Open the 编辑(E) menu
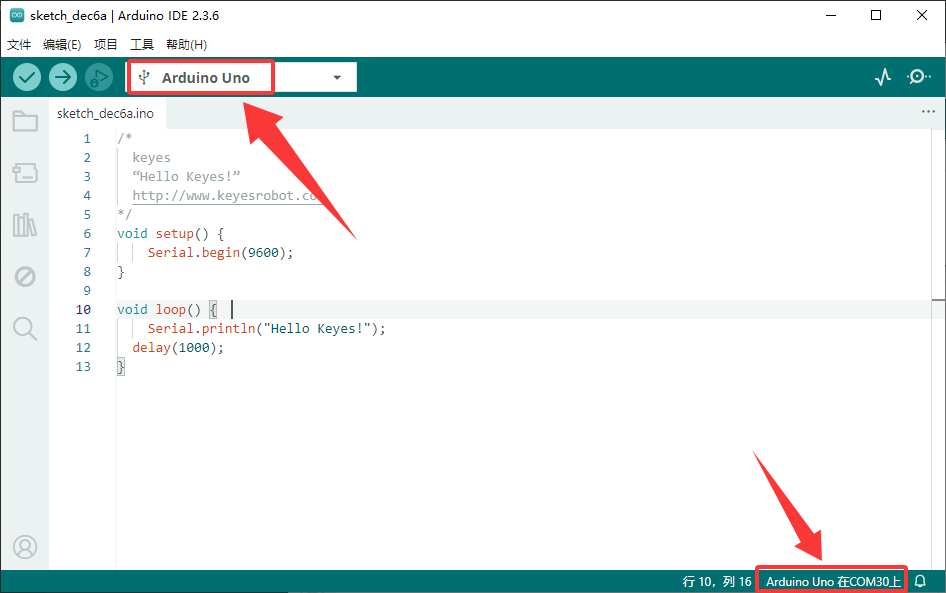946x593 pixels. [62, 45]
